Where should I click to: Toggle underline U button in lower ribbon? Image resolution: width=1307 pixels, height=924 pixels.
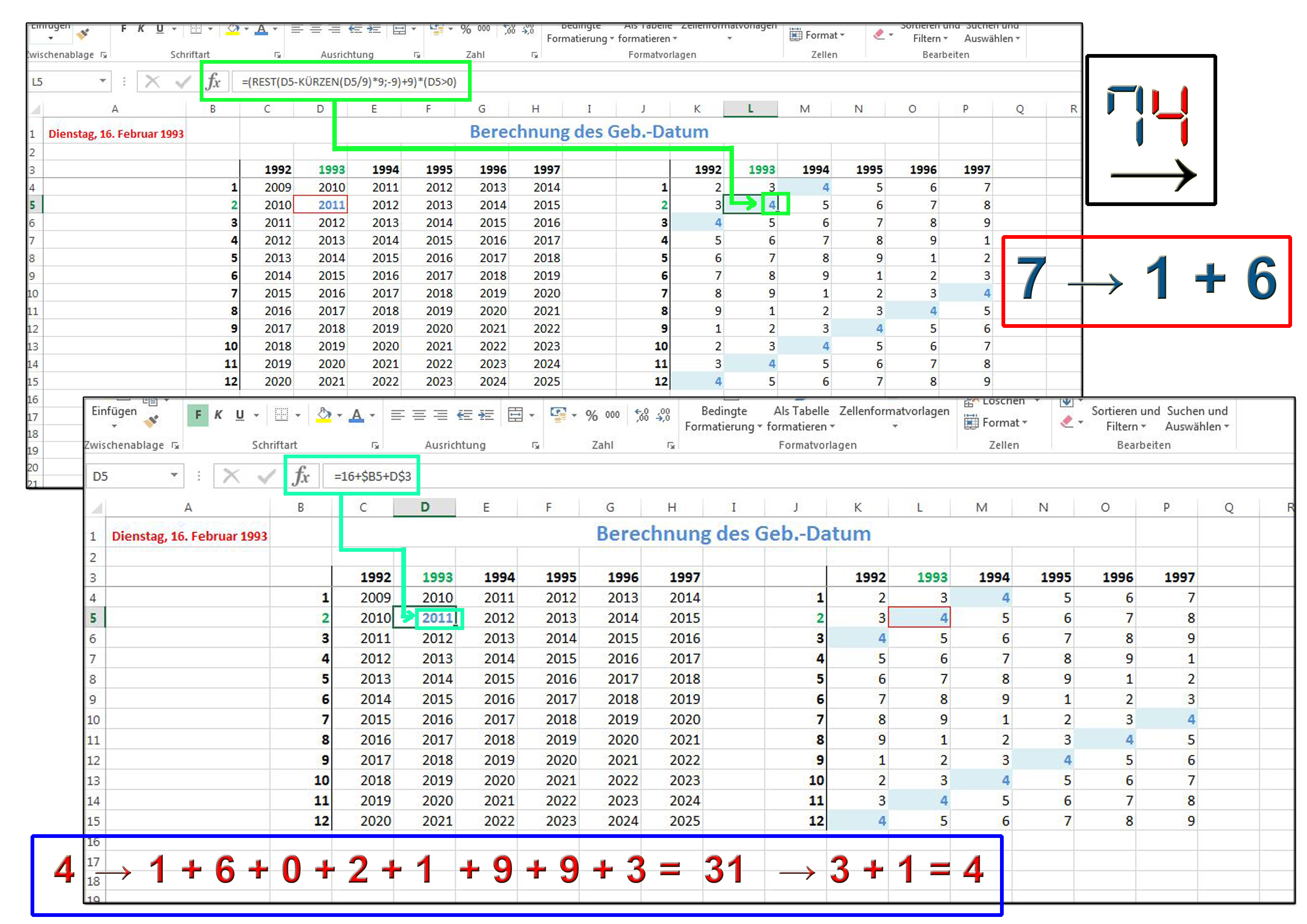pos(240,415)
